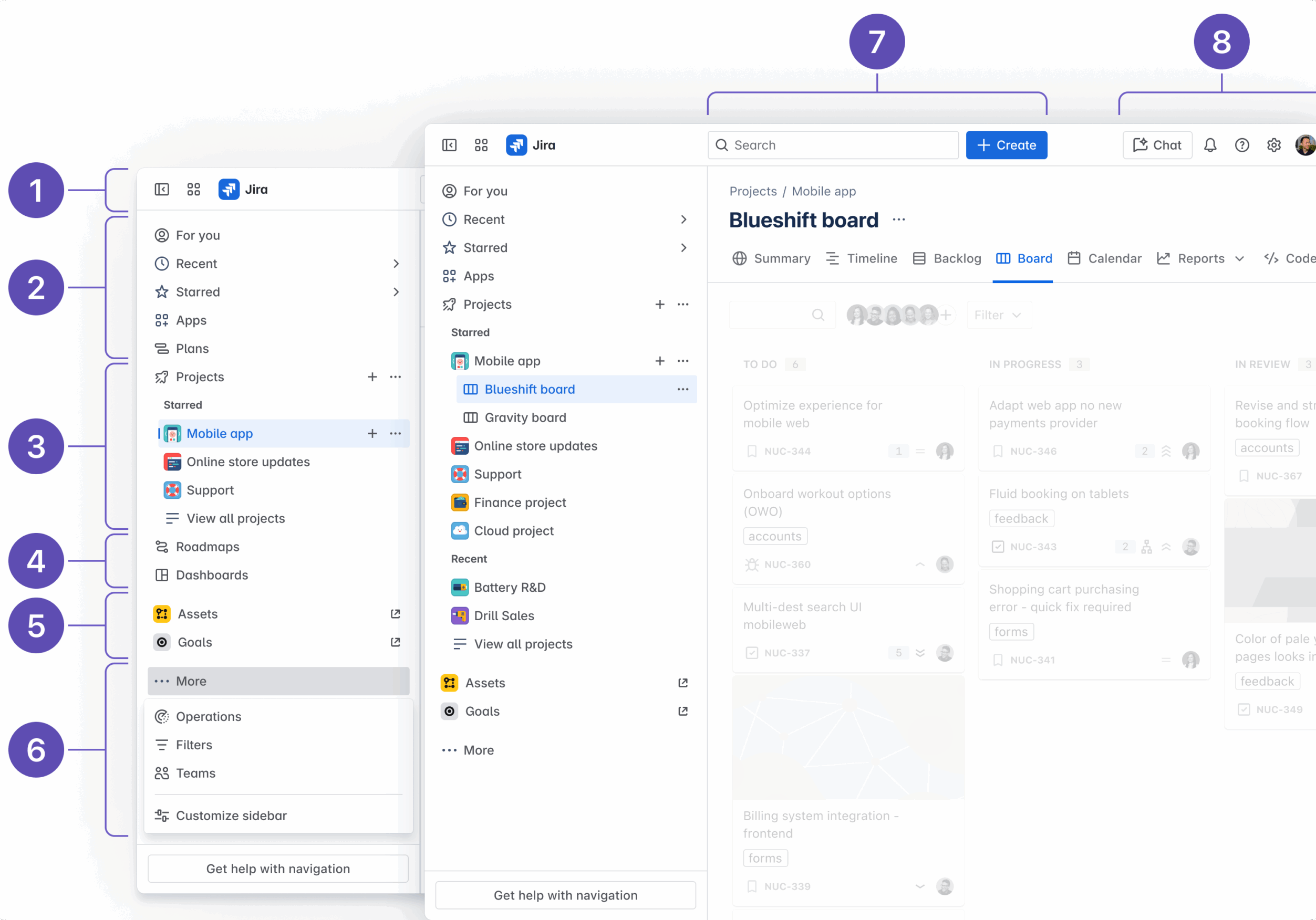Open Operations in left panel More menu

click(278, 717)
